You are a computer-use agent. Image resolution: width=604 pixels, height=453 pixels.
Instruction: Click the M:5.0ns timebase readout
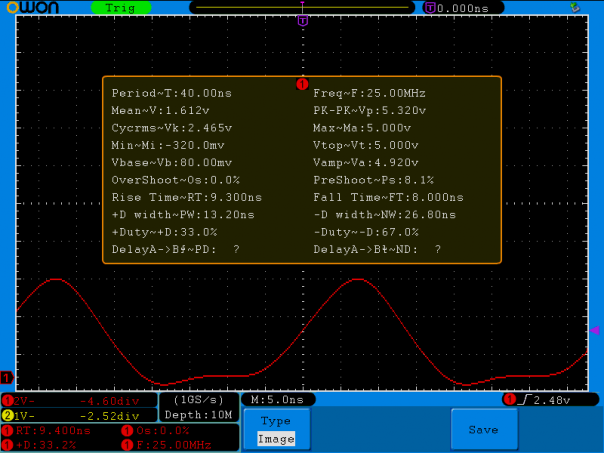tap(277, 399)
